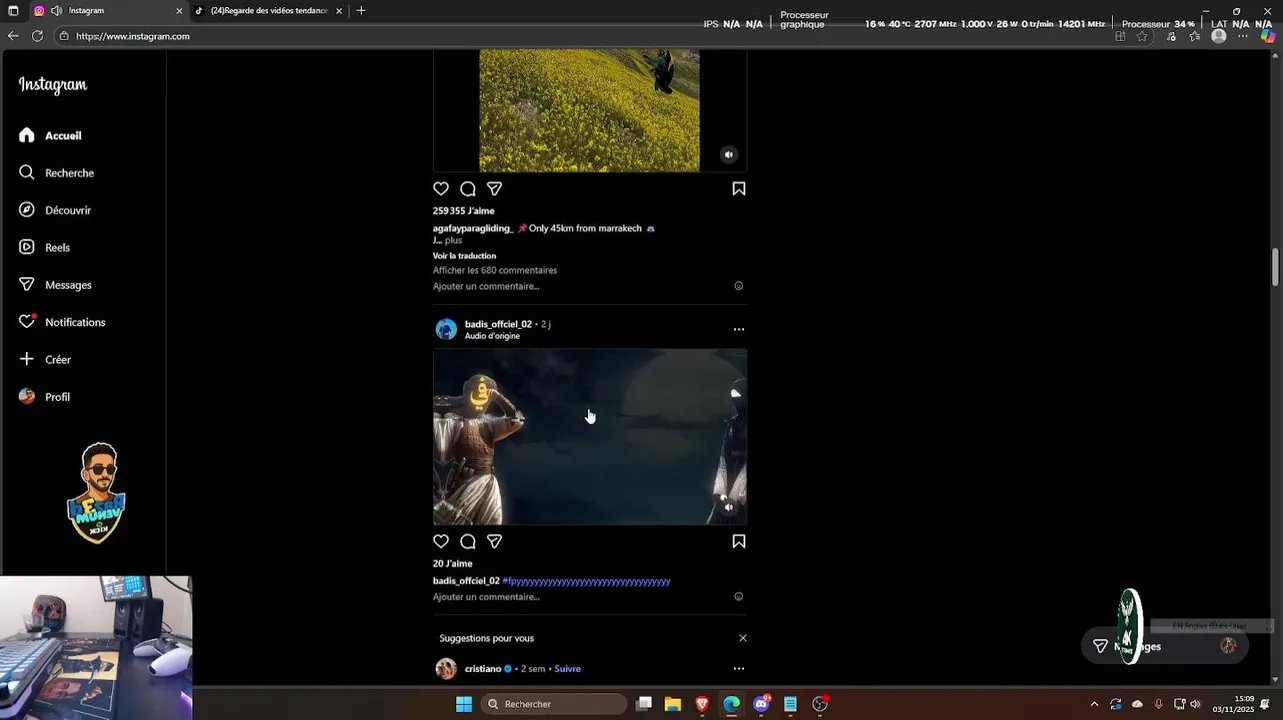Open the Windows Start menu
The width and height of the screenshot is (1283, 720).
point(464,704)
